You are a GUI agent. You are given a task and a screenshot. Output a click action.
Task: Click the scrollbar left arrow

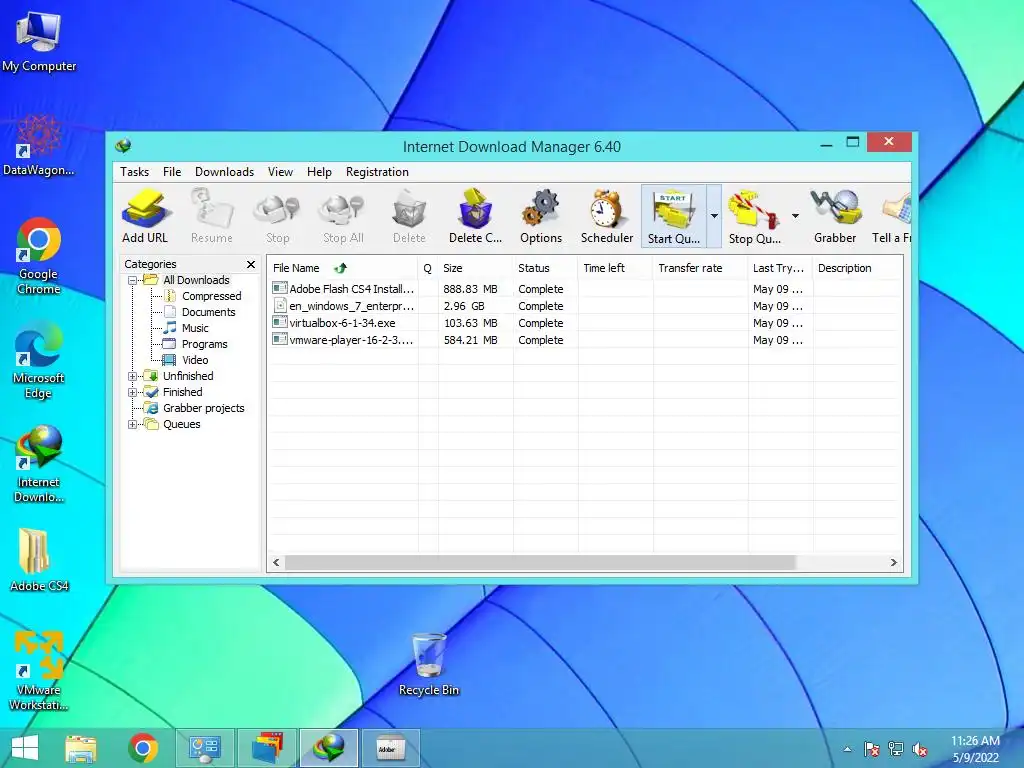tap(276, 562)
